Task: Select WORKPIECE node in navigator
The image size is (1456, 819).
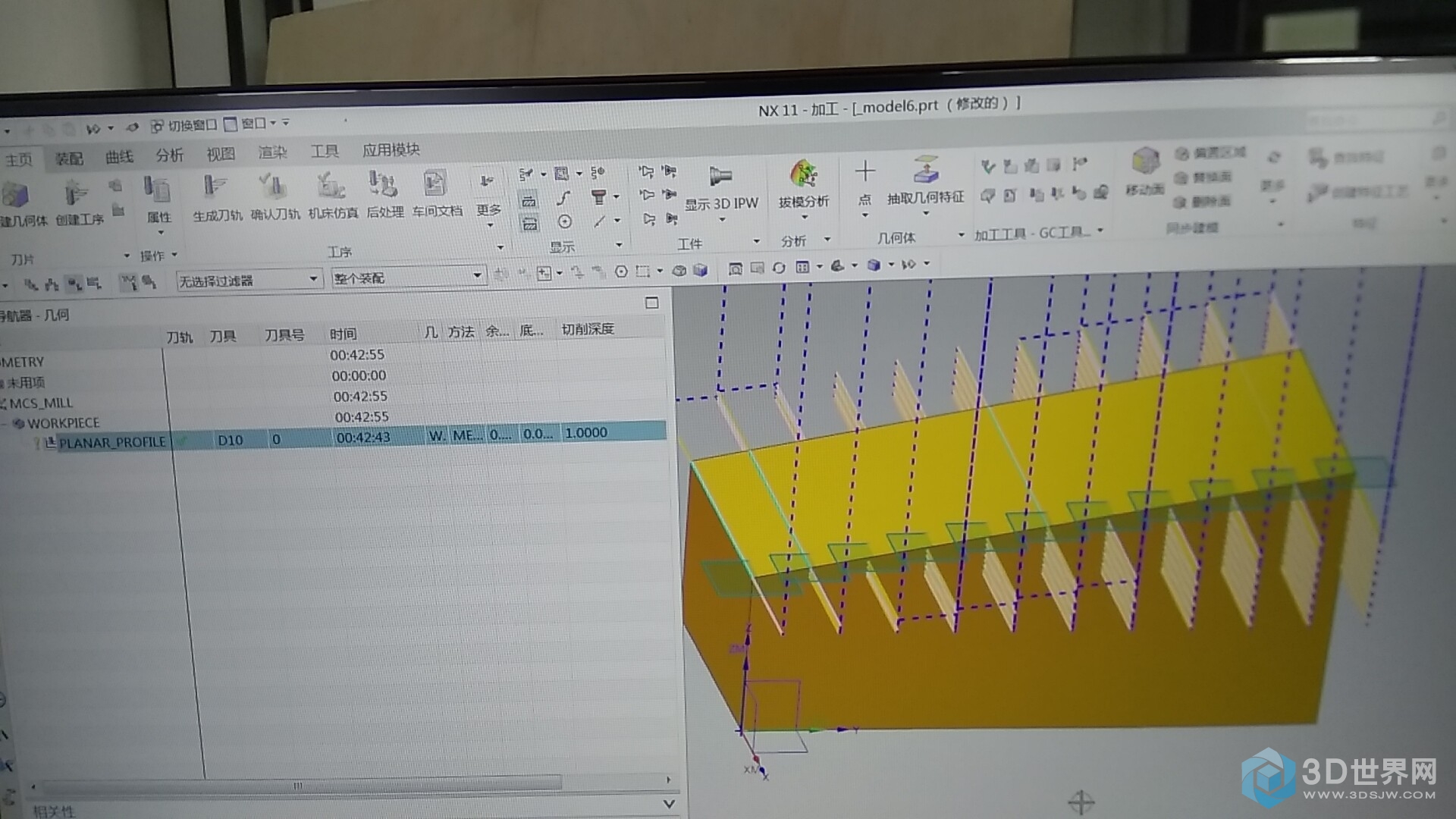Action: coord(64,422)
